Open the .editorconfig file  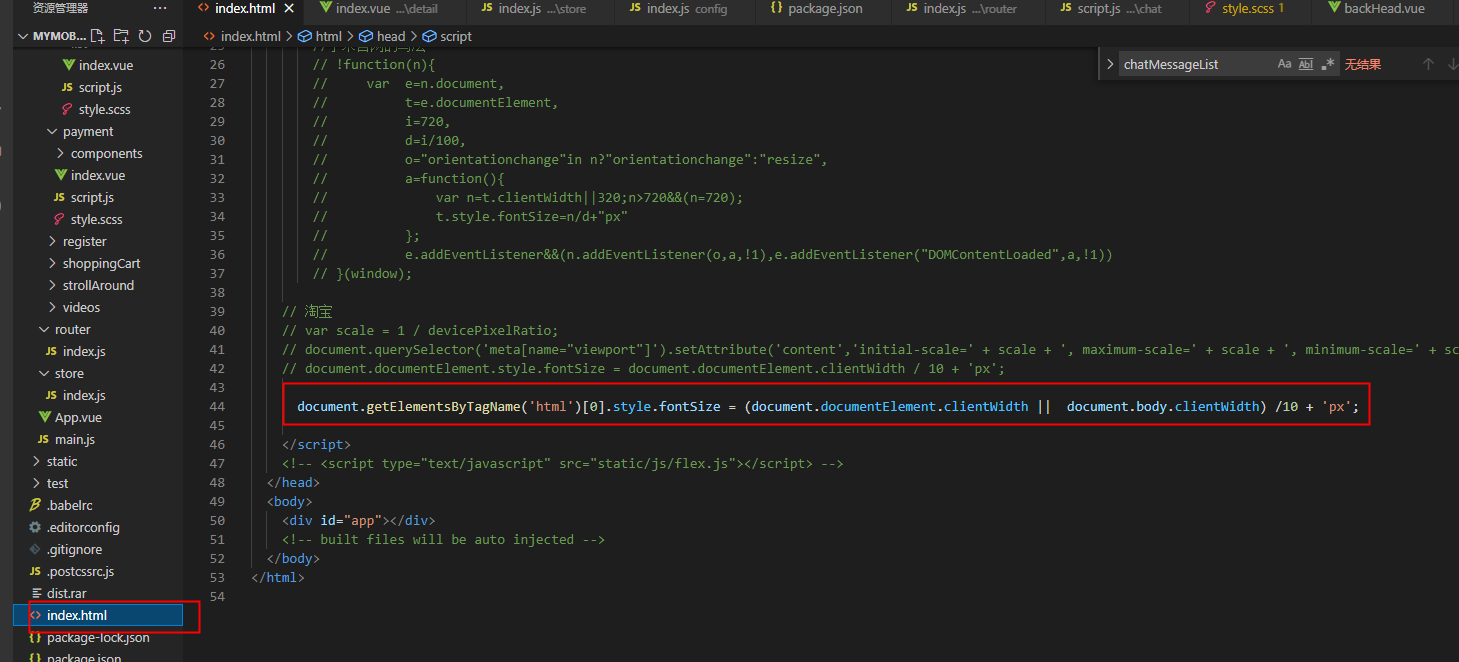[x=83, y=528]
